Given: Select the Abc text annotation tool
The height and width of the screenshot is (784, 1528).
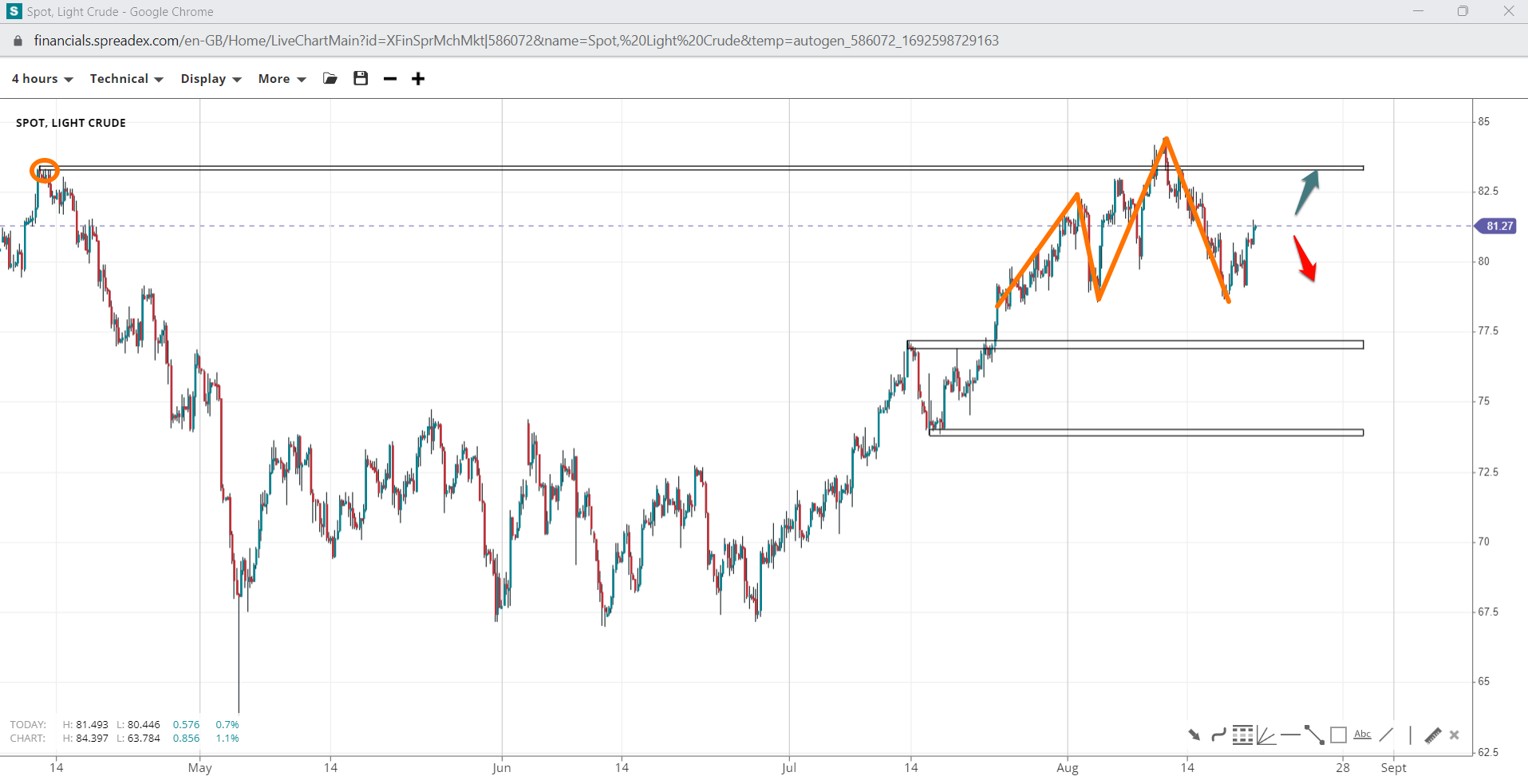Looking at the screenshot, I should tap(1362, 735).
